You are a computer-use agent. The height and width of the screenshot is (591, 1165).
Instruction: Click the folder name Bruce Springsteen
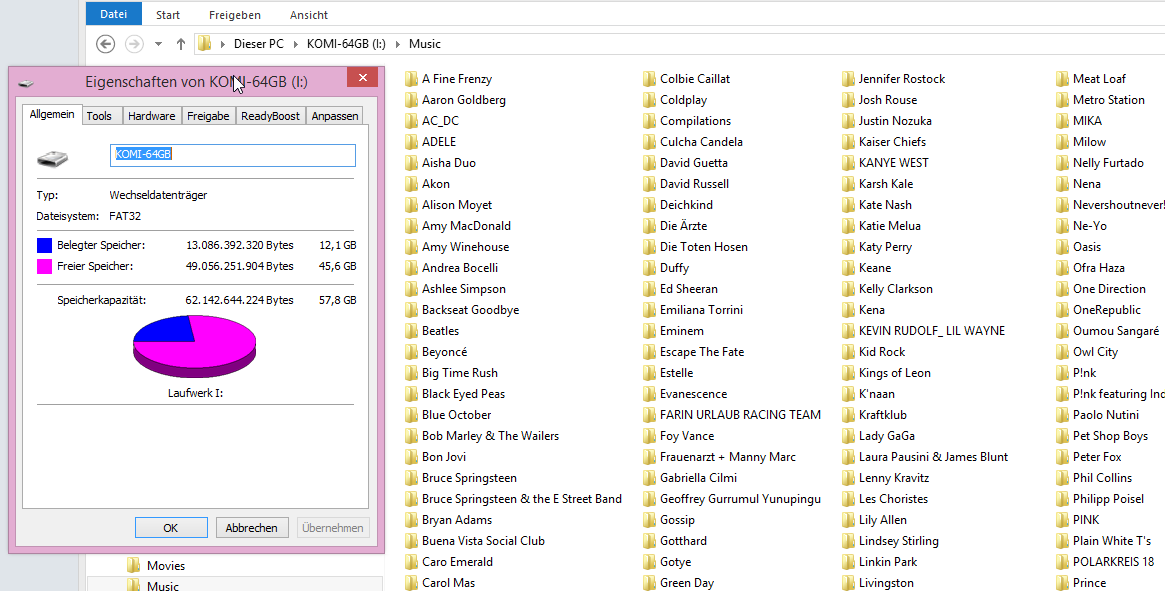pyautogui.click(x=470, y=478)
